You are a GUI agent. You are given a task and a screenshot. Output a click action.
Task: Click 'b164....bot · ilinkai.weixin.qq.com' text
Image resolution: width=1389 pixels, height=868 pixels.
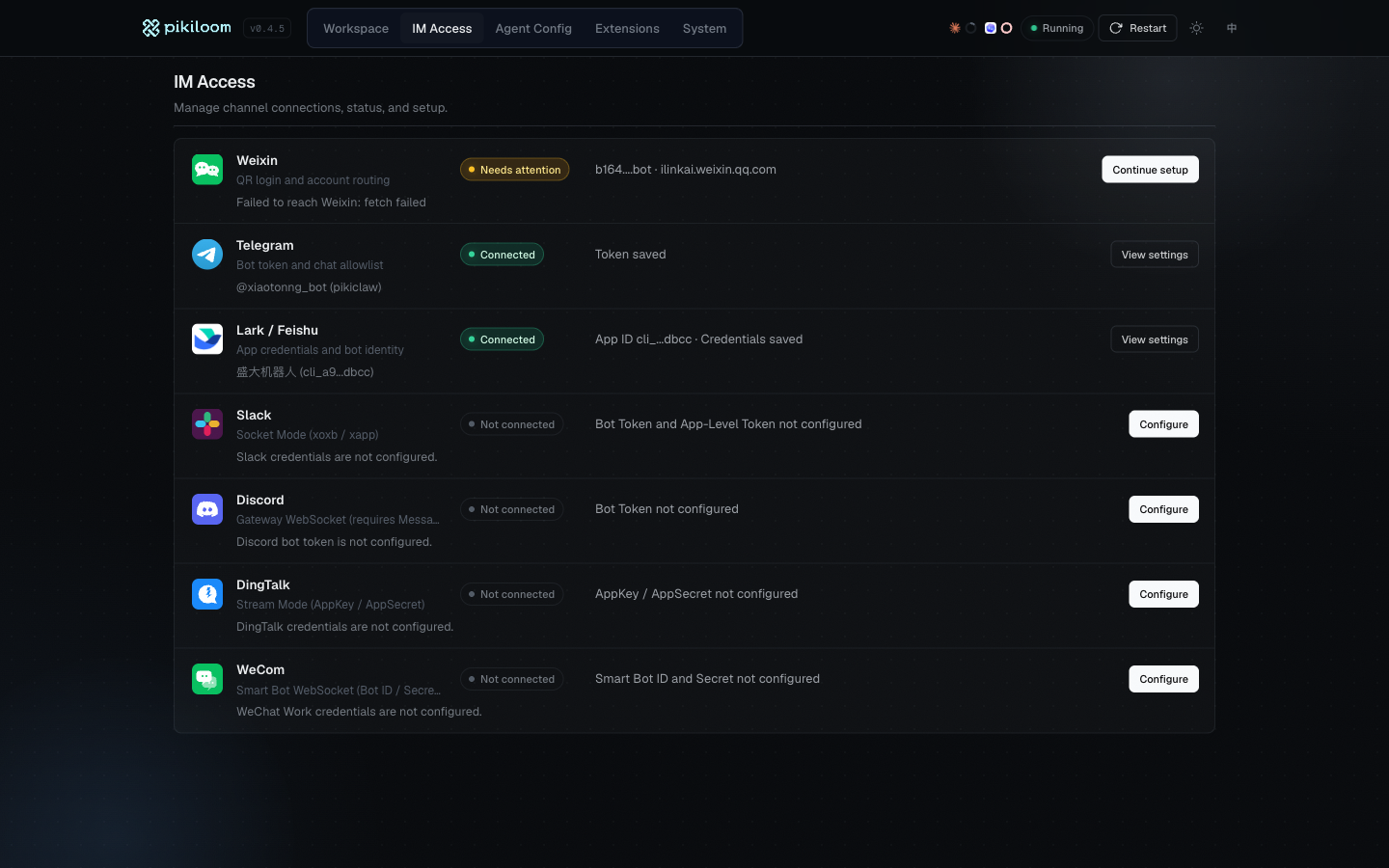[686, 170]
